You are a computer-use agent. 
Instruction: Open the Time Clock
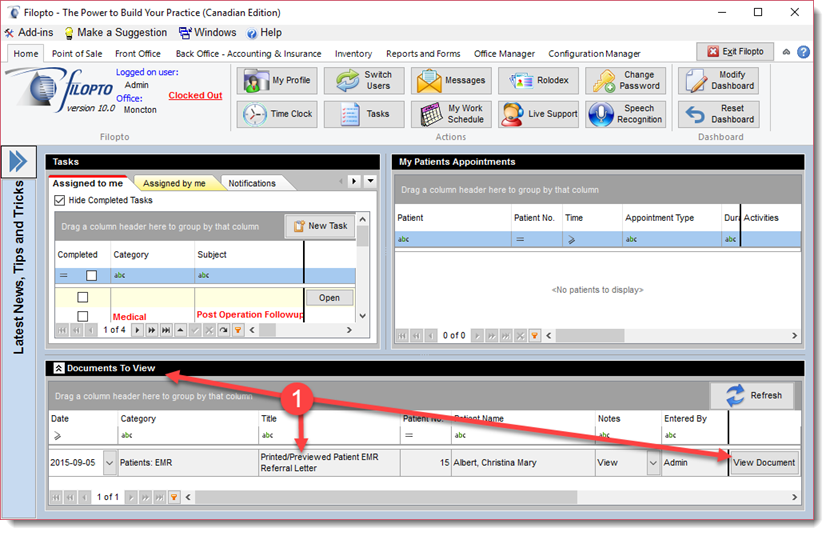click(277, 114)
